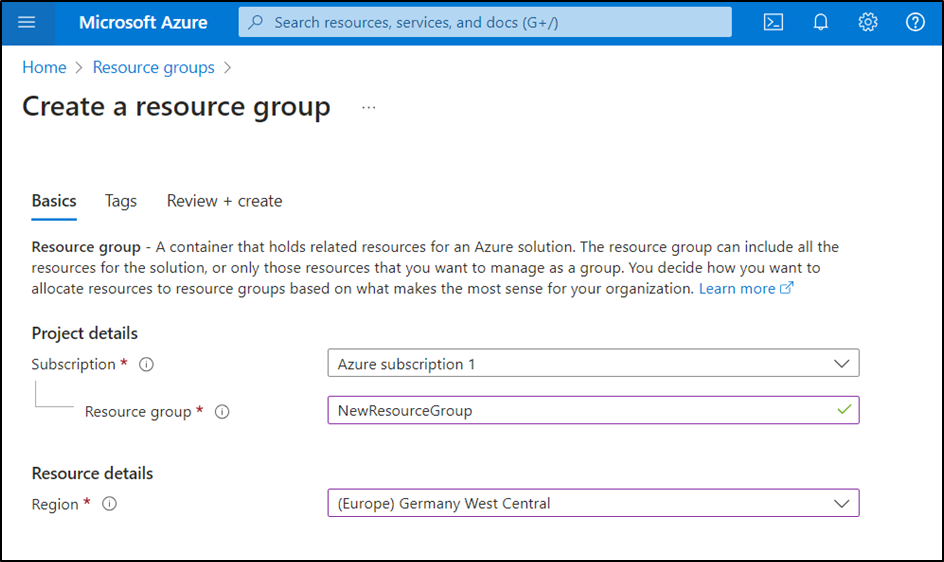Click the Microsoft Azure logo text
Image resolution: width=944 pixels, height=562 pixels.
143,22
